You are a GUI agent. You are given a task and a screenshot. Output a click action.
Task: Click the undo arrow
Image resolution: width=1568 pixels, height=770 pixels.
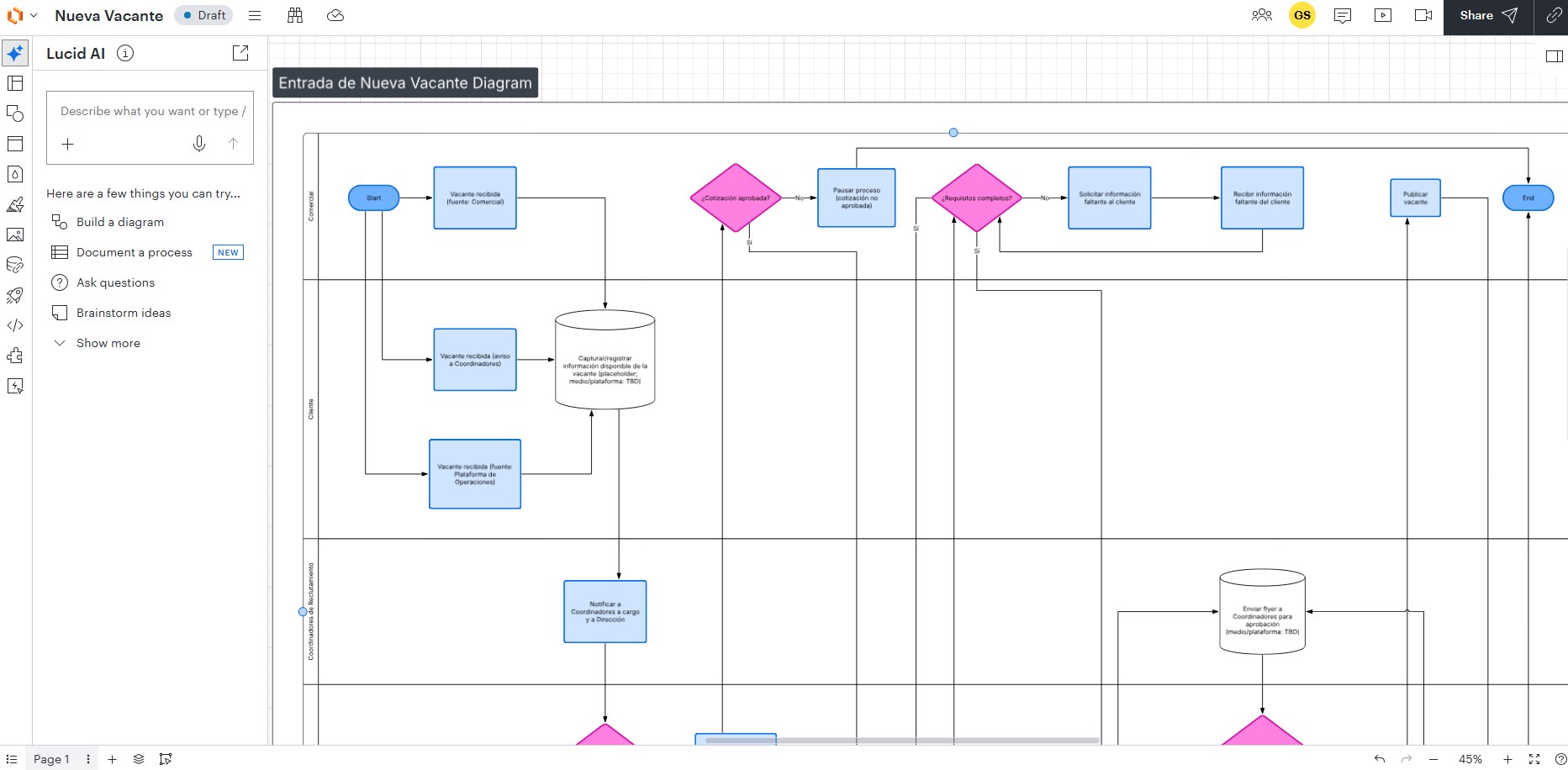[1380, 759]
